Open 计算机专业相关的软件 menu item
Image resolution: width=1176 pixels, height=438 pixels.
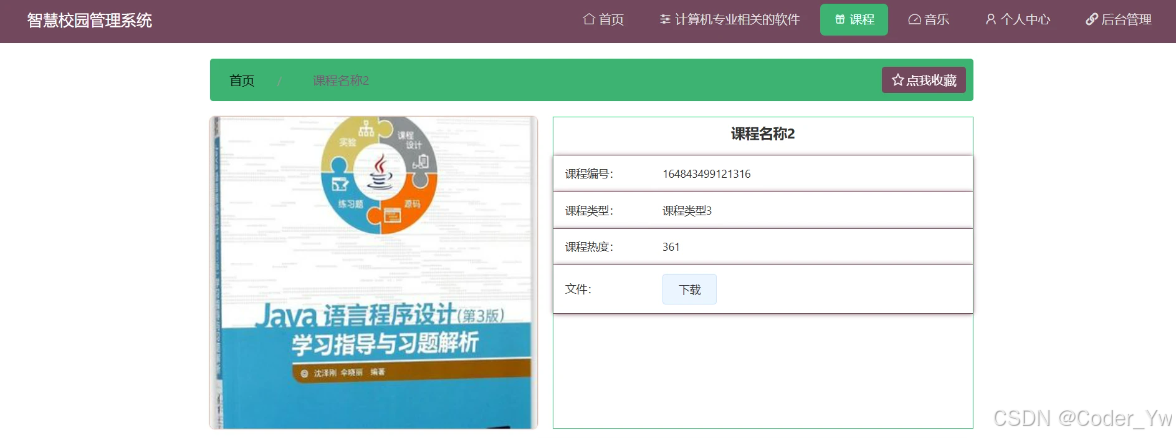tap(730, 20)
